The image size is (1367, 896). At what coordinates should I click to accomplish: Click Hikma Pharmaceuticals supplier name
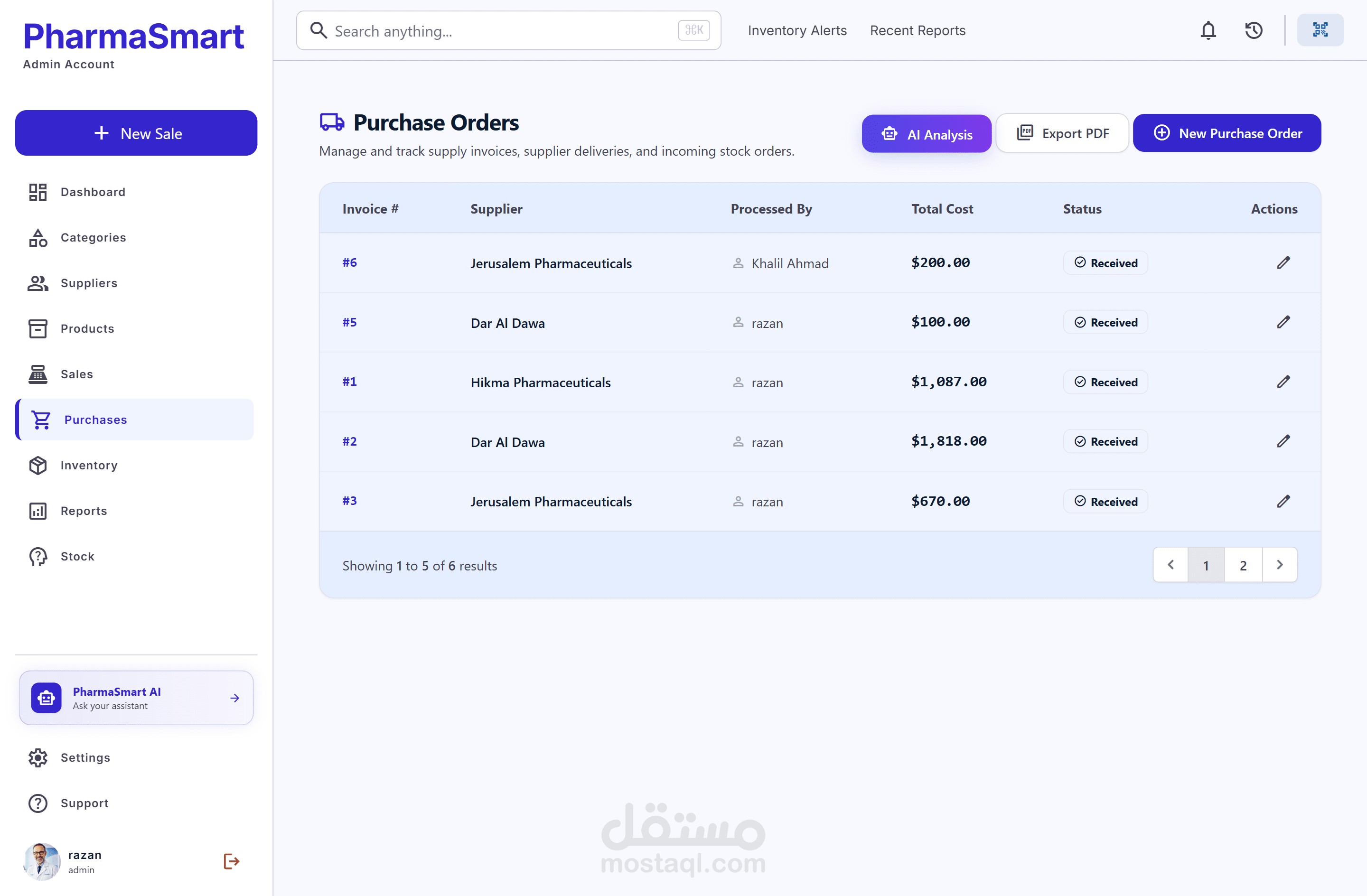tap(541, 383)
